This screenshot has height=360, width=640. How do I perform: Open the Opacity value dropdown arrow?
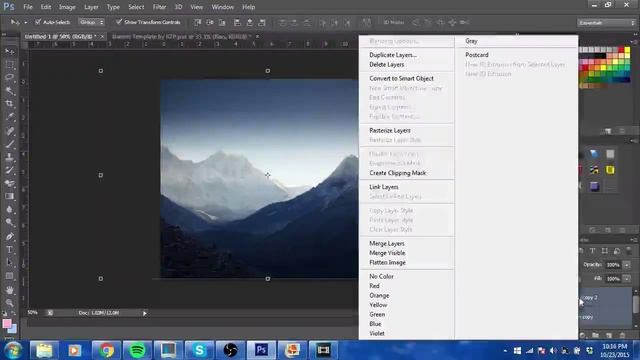point(627,265)
